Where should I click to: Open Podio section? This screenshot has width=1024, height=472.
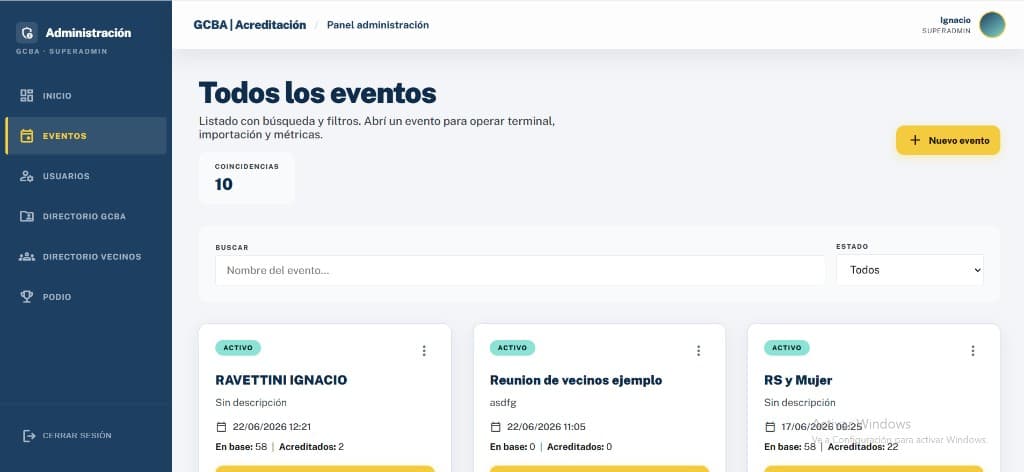click(x=86, y=296)
